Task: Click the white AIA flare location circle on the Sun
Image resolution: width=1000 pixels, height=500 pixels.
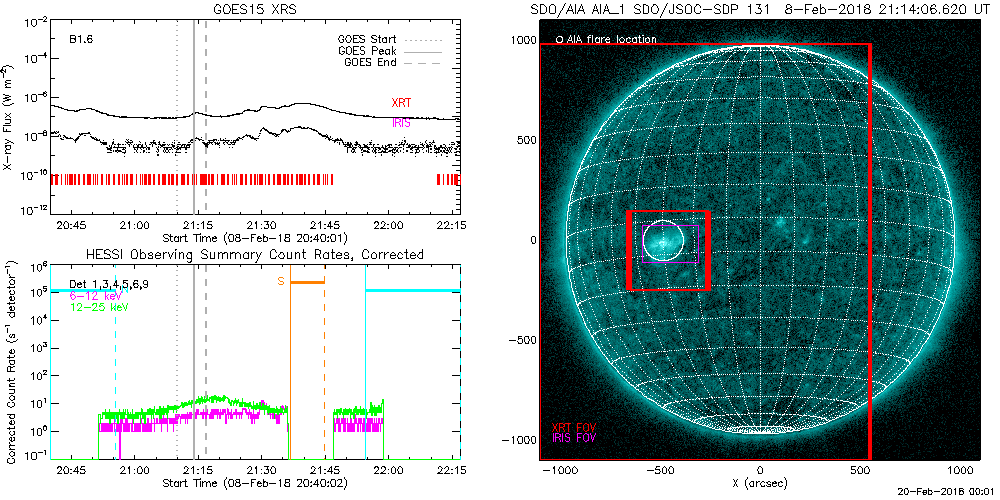Action: point(661,240)
